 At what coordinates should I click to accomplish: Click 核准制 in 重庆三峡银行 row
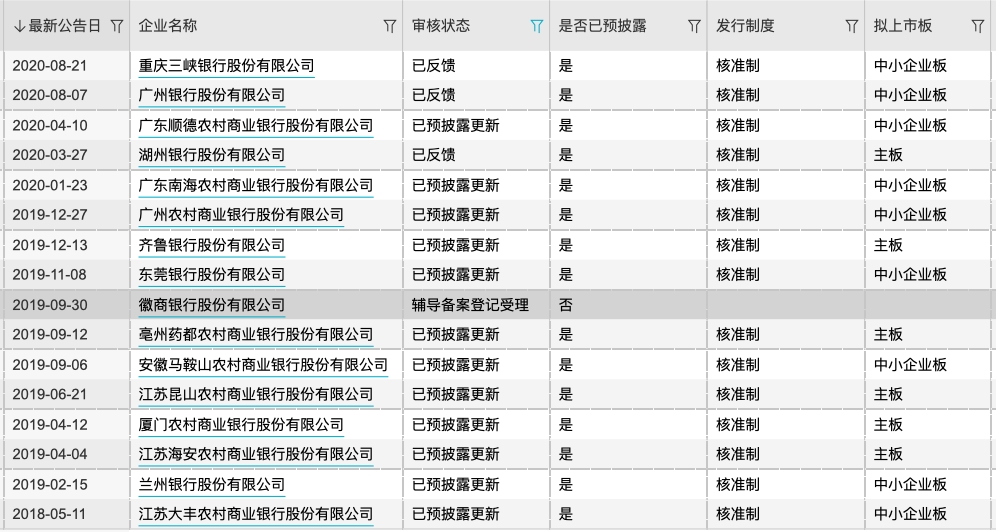pyautogui.click(x=737, y=65)
